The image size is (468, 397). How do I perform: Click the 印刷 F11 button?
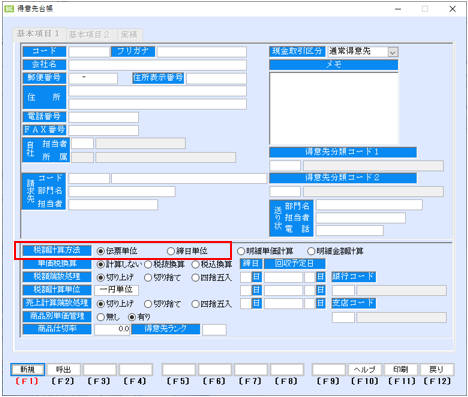401,369
